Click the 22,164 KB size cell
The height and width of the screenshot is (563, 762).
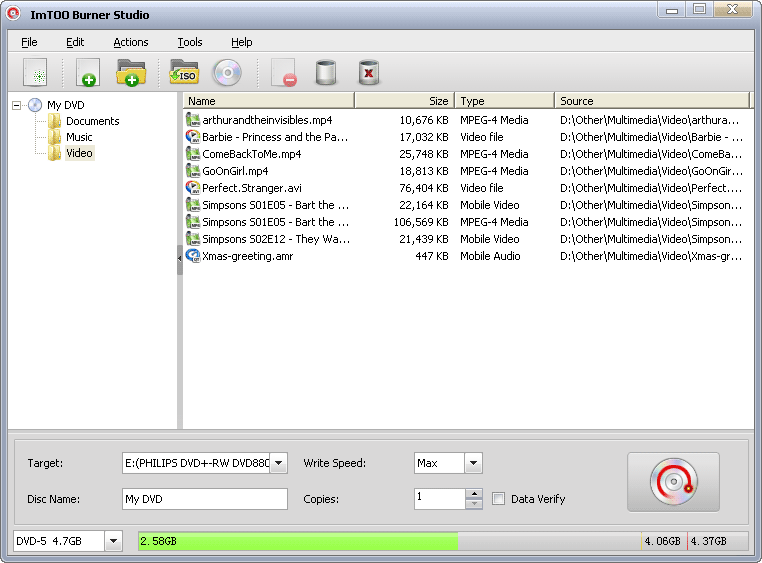(424, 205)
